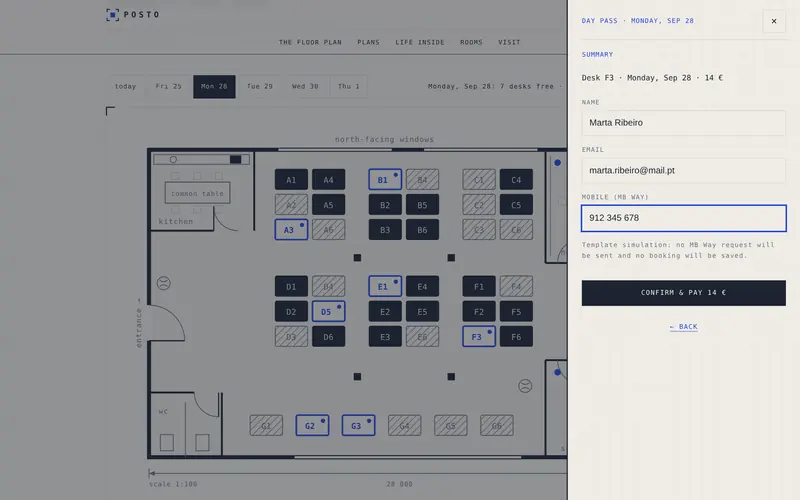Viewport: 800px width, 500px height.
Task: Click the plant icon near entrance
Action: pyautogui.click(x=163, y=283)
